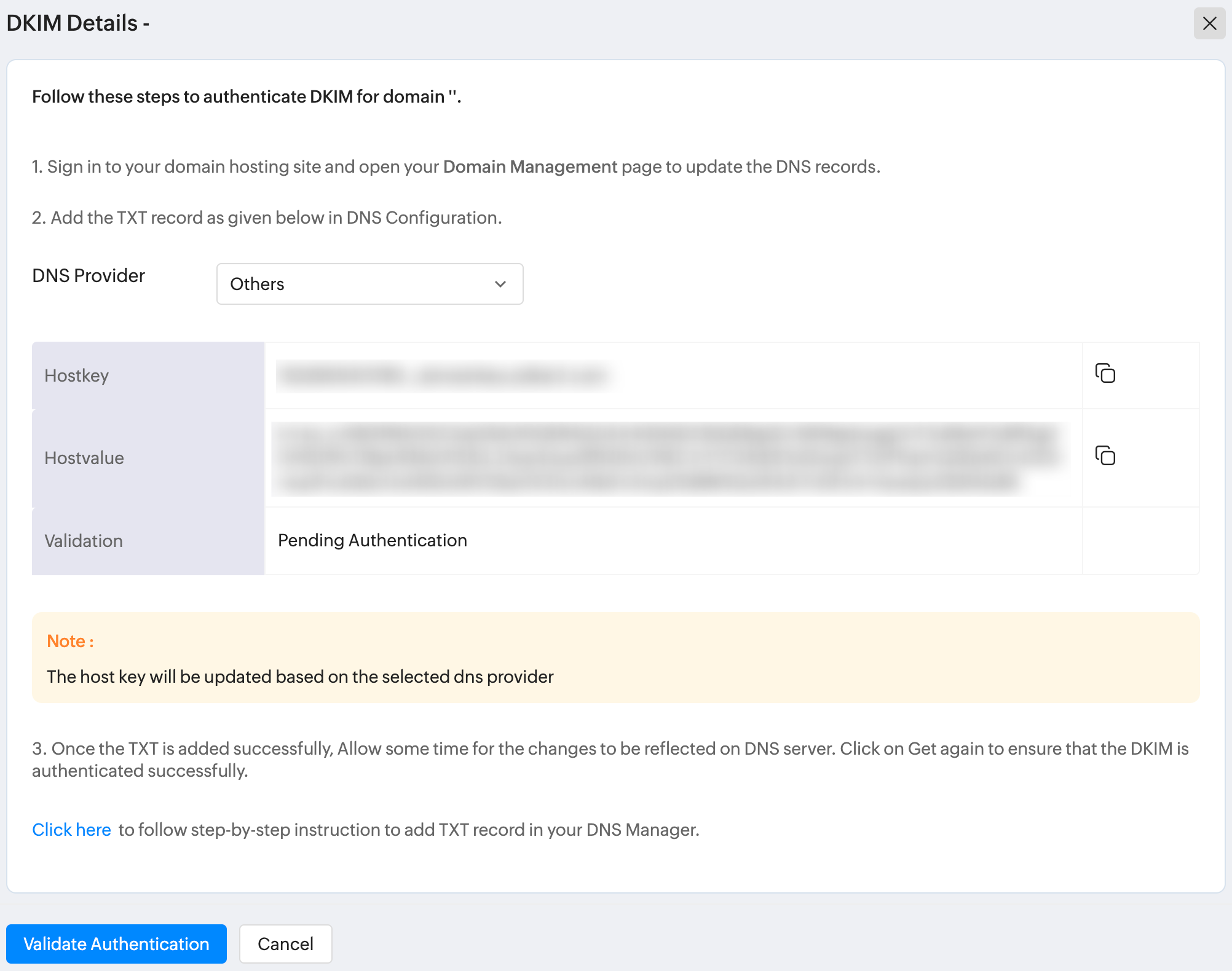This screenshot has width=1232, height=971.
Task: Click the chevron arrow in DNS Provider box
Action: [500, 284]
